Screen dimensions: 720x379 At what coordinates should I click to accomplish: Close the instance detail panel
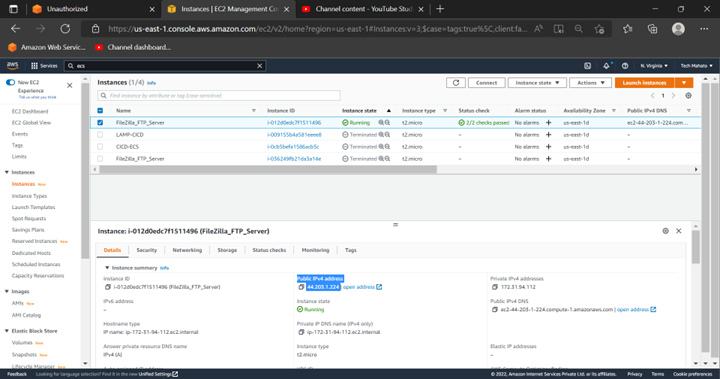point(679,231)
